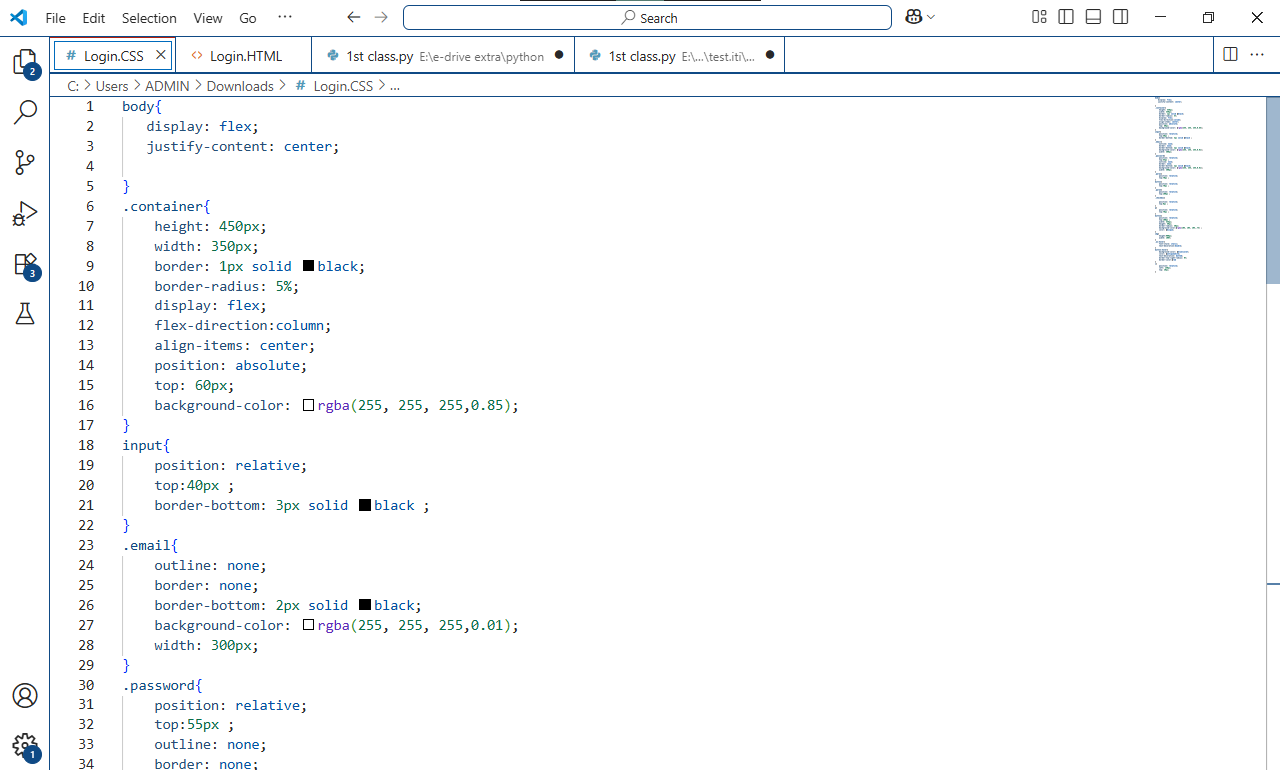Open the Copilot chat dropdown

click(931, 17)
